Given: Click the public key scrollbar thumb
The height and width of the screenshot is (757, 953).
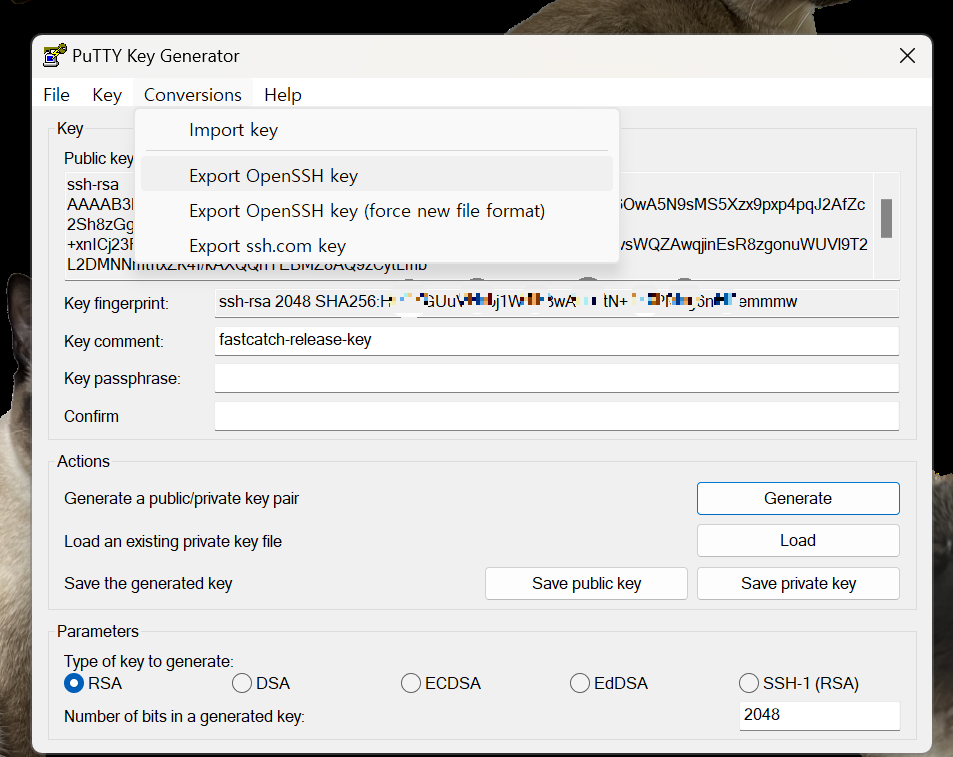Looking at the screenshot, I should coord(886,218).
